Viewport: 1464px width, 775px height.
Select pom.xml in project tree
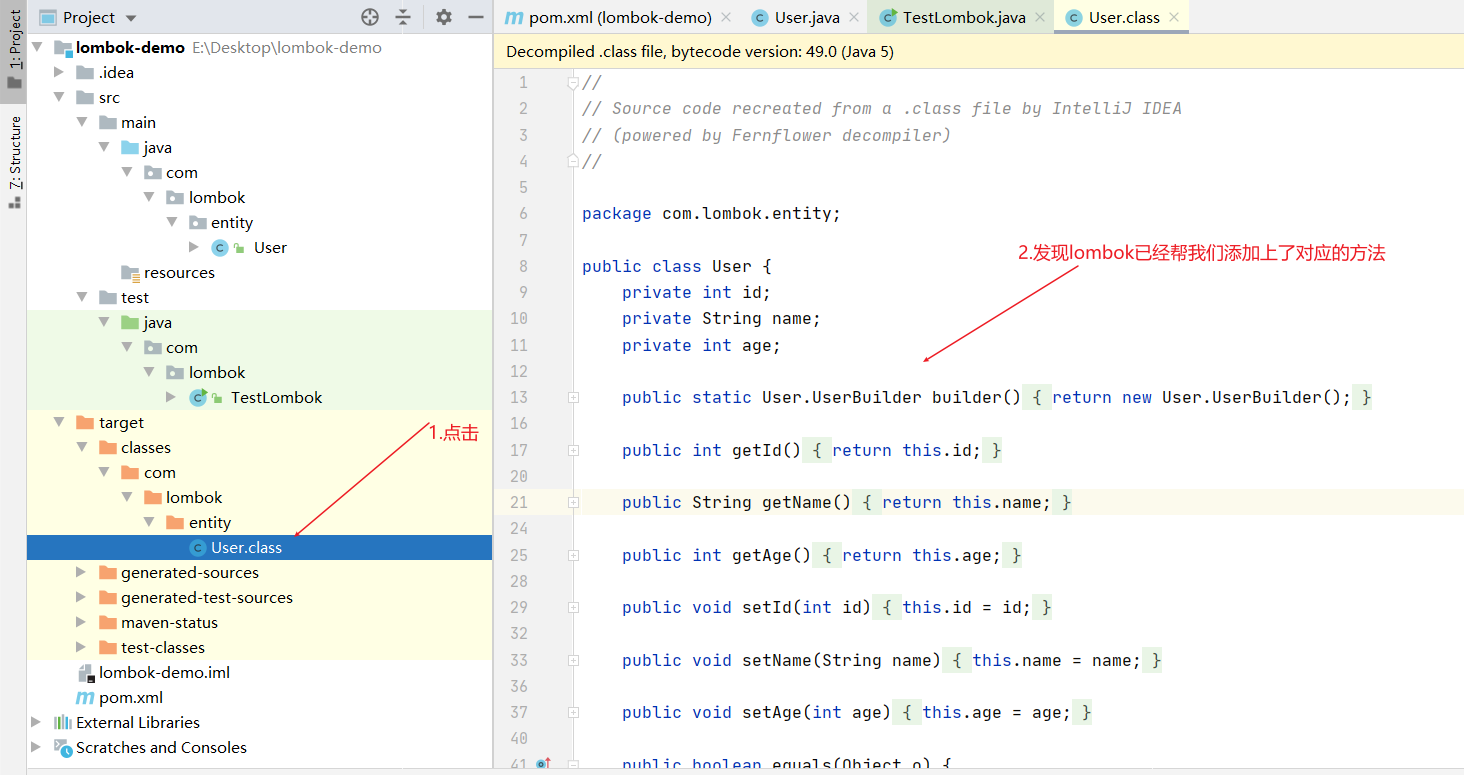tap(131, 697)
